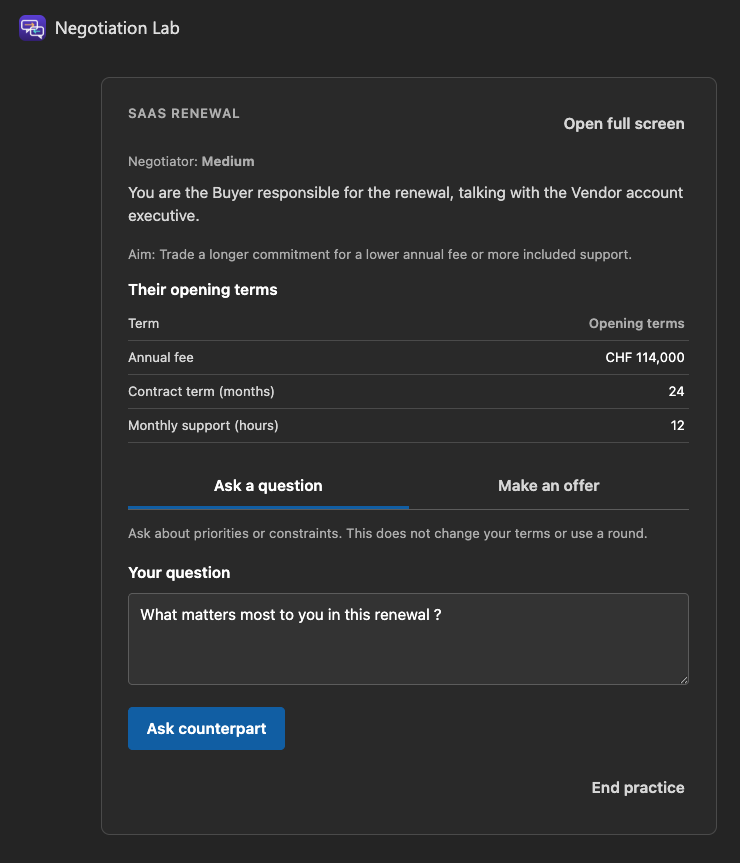Click the Negotiation Lab title text
The height and width of the screenshot is (863, 740).
[x=117, y=28]
